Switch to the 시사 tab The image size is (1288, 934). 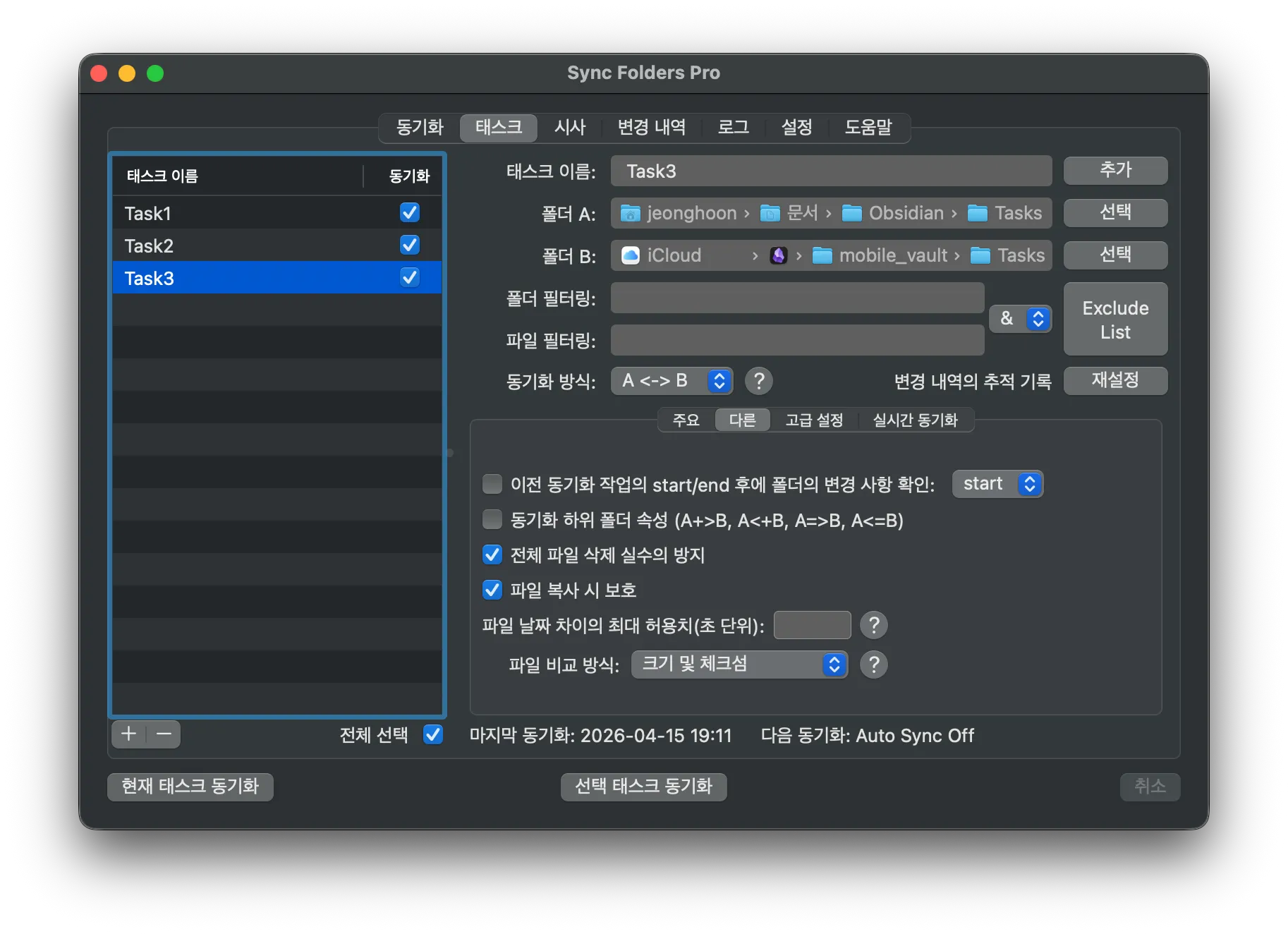point(570,128)
